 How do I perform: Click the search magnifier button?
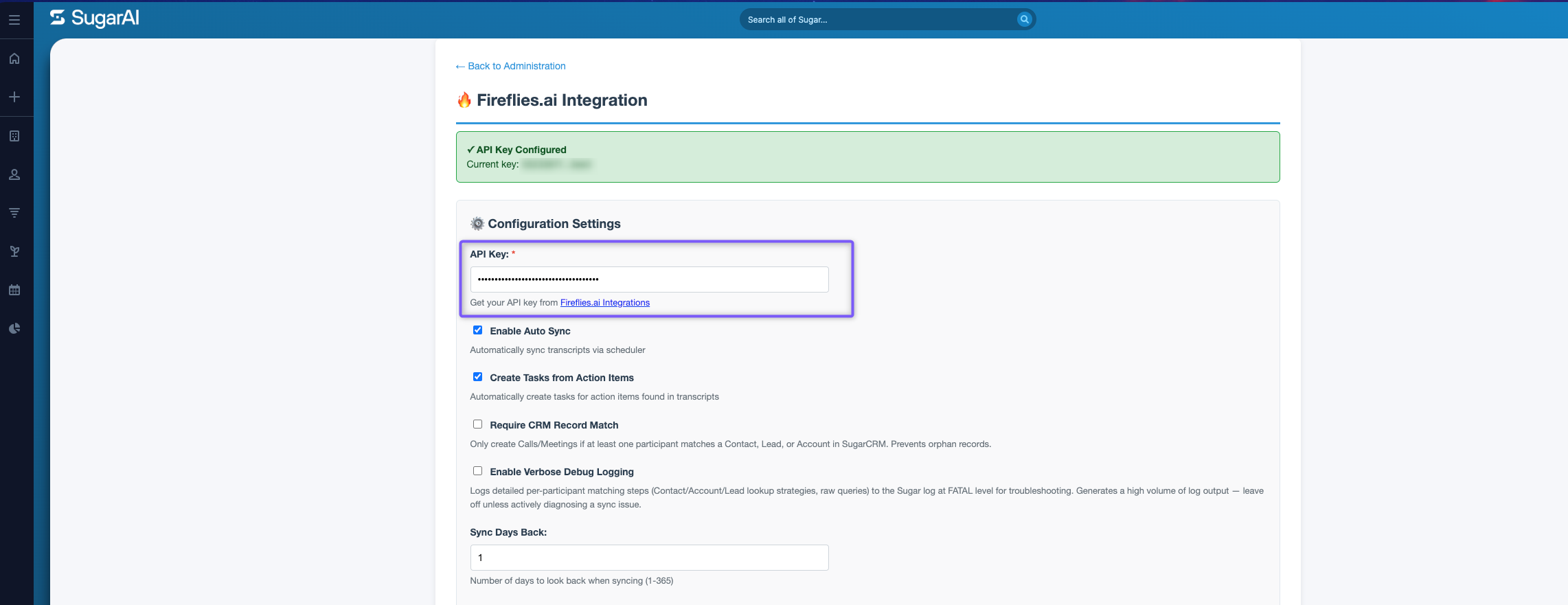(1024, 19)
